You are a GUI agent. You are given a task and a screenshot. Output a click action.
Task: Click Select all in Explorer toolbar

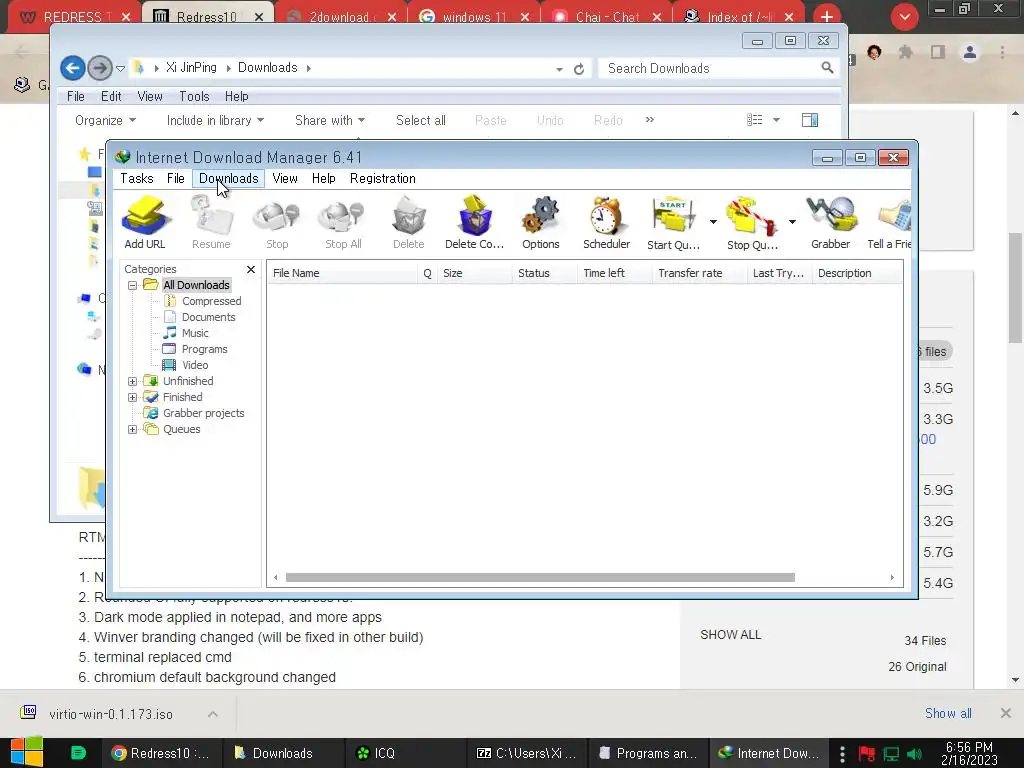421,120
